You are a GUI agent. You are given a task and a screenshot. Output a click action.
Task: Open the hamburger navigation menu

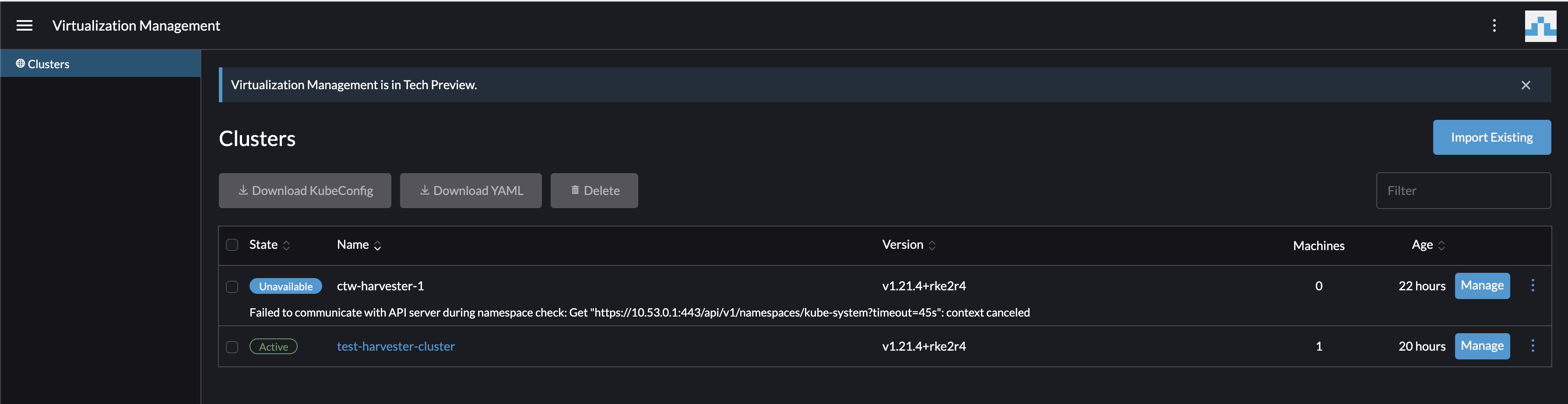[25, 25]
